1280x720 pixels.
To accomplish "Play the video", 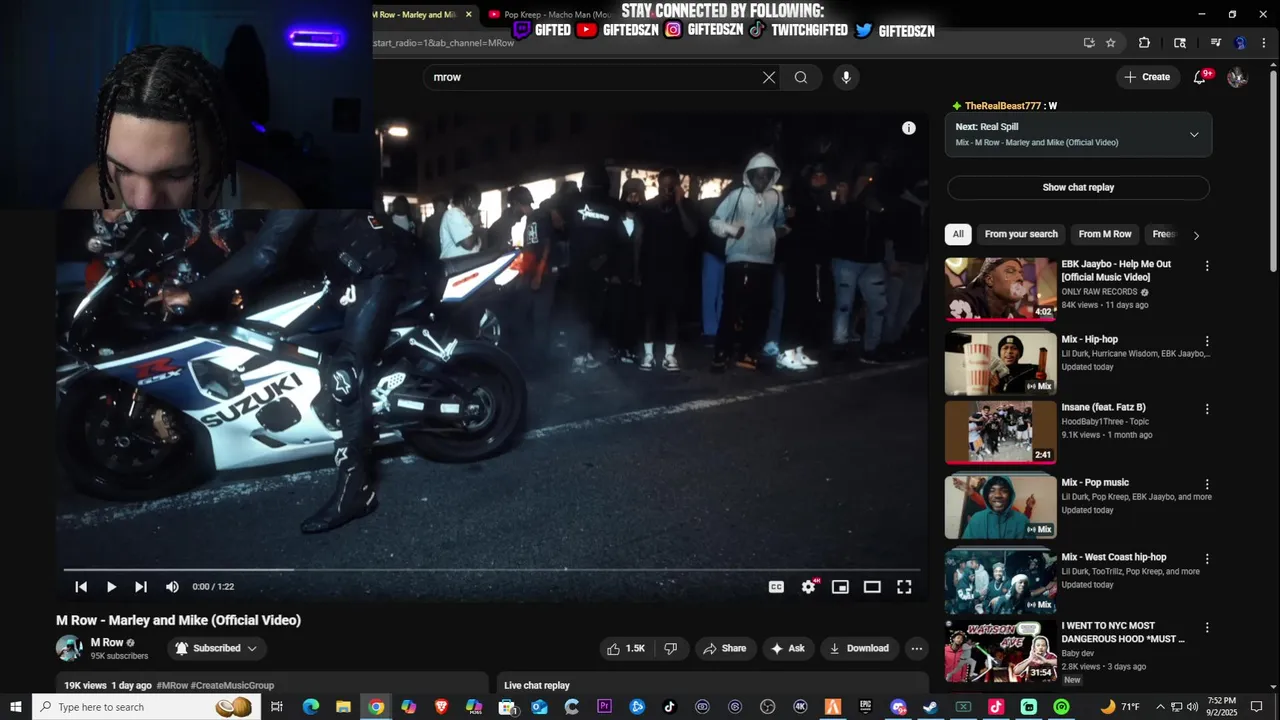I will [111, 587].
